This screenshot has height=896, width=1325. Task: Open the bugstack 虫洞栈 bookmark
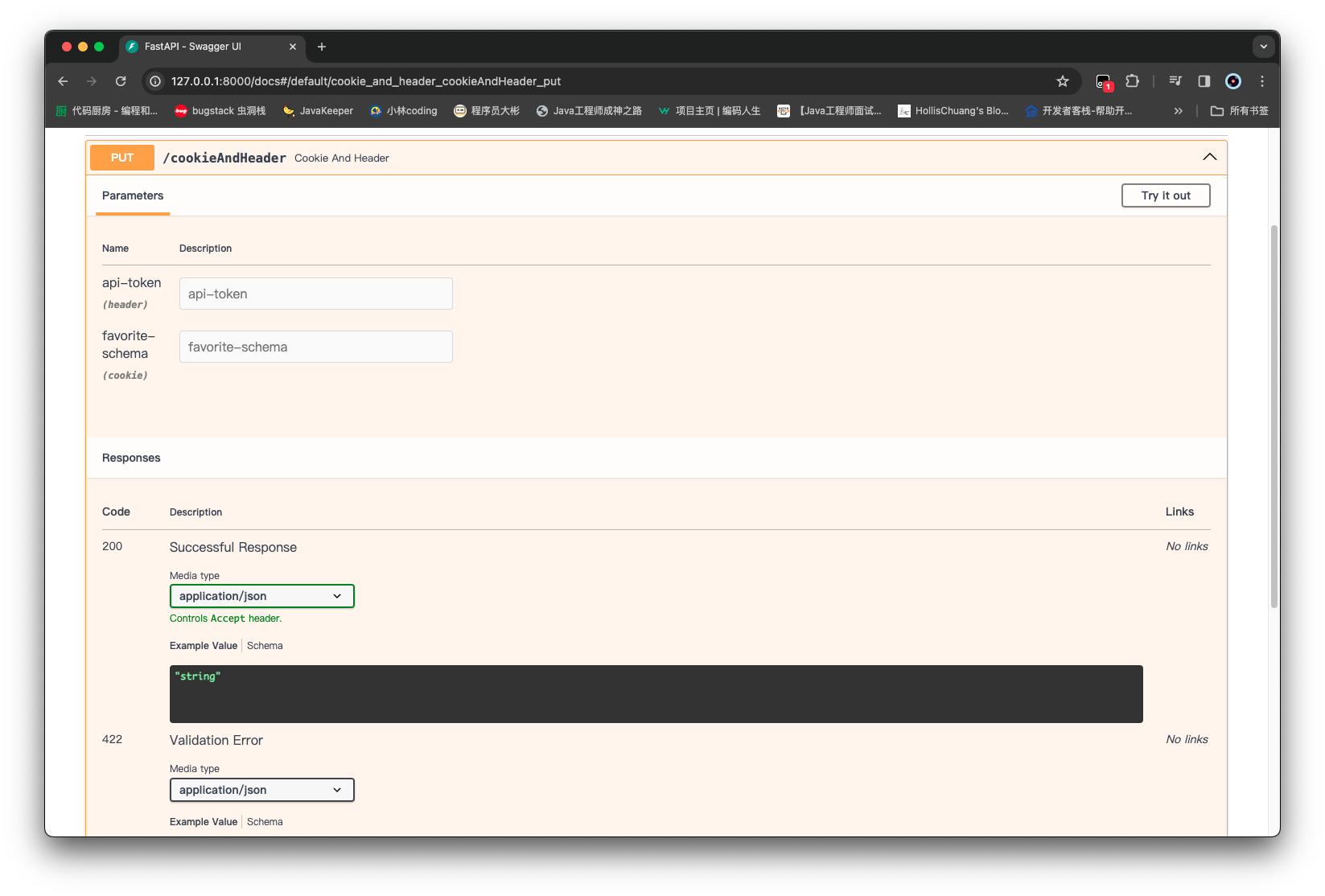[220, 111]
